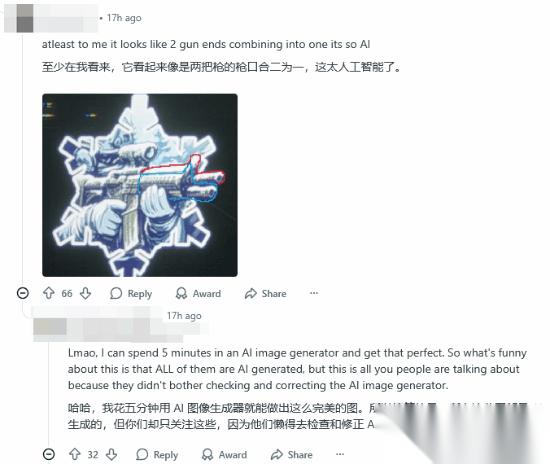Collapse the 32-point reply thread

(49, 454)
